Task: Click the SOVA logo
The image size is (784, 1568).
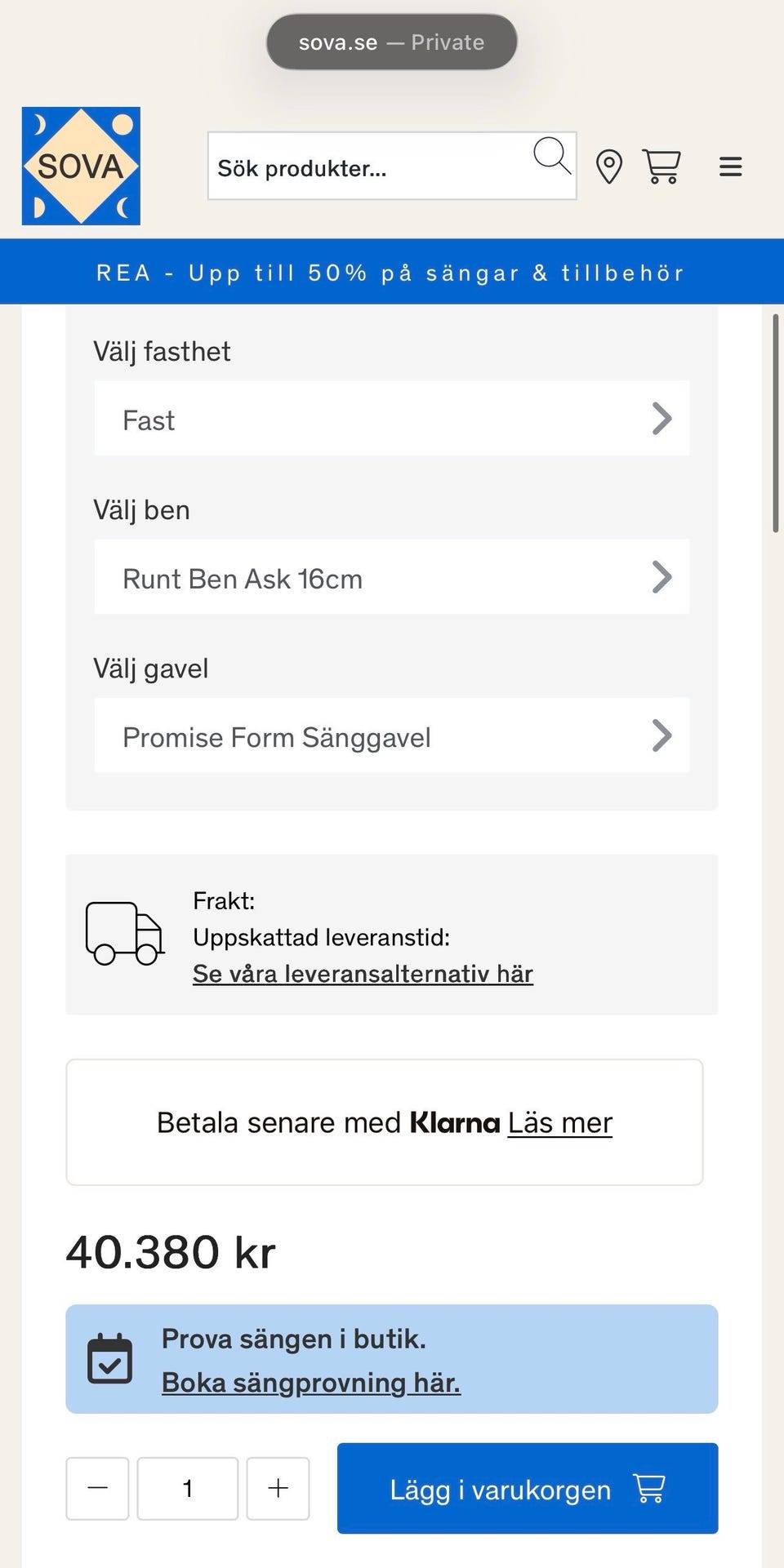Action: pos(81,166)
